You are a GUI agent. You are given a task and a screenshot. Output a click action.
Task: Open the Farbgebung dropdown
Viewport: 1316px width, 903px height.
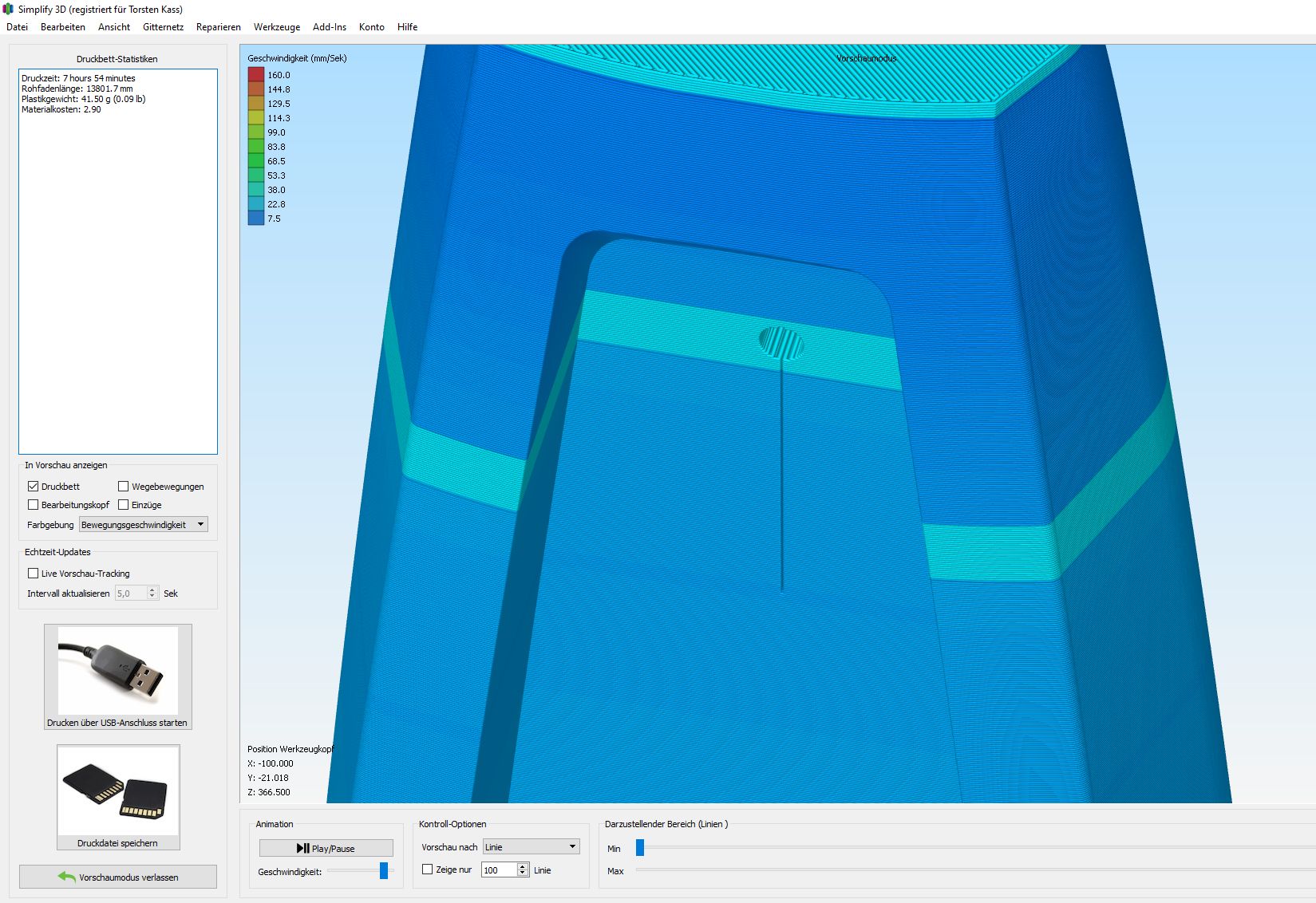pyautogui.click(x=144, y=524)
